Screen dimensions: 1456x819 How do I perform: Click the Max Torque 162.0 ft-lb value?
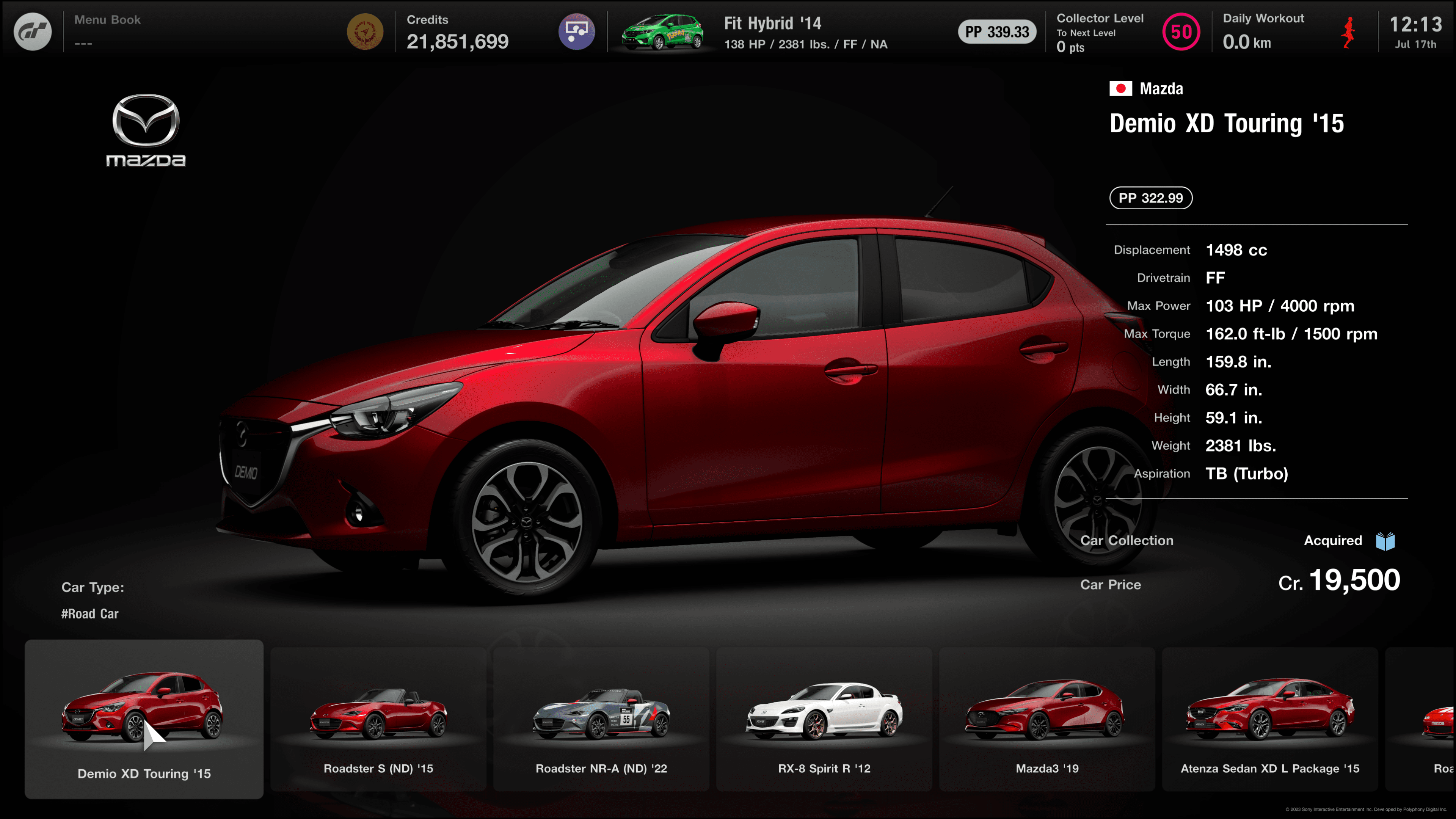[x=1291, y=334]
